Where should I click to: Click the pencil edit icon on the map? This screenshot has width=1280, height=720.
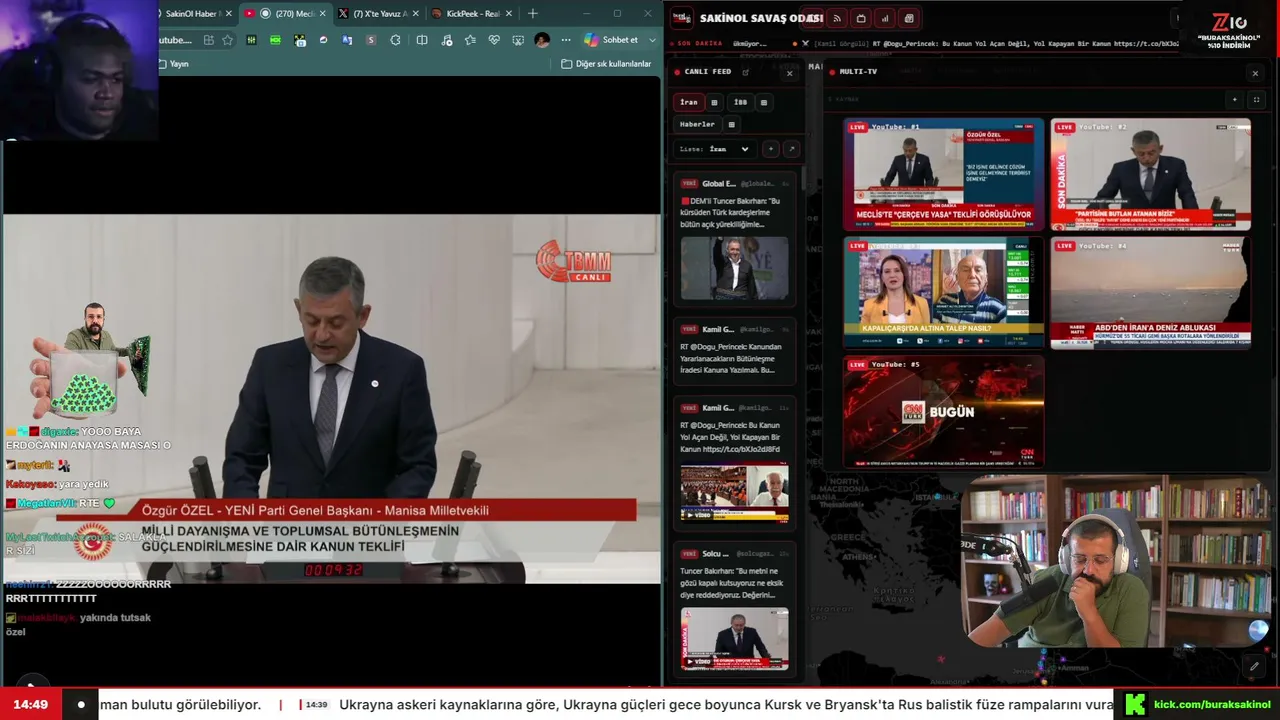pos(1254,666)
